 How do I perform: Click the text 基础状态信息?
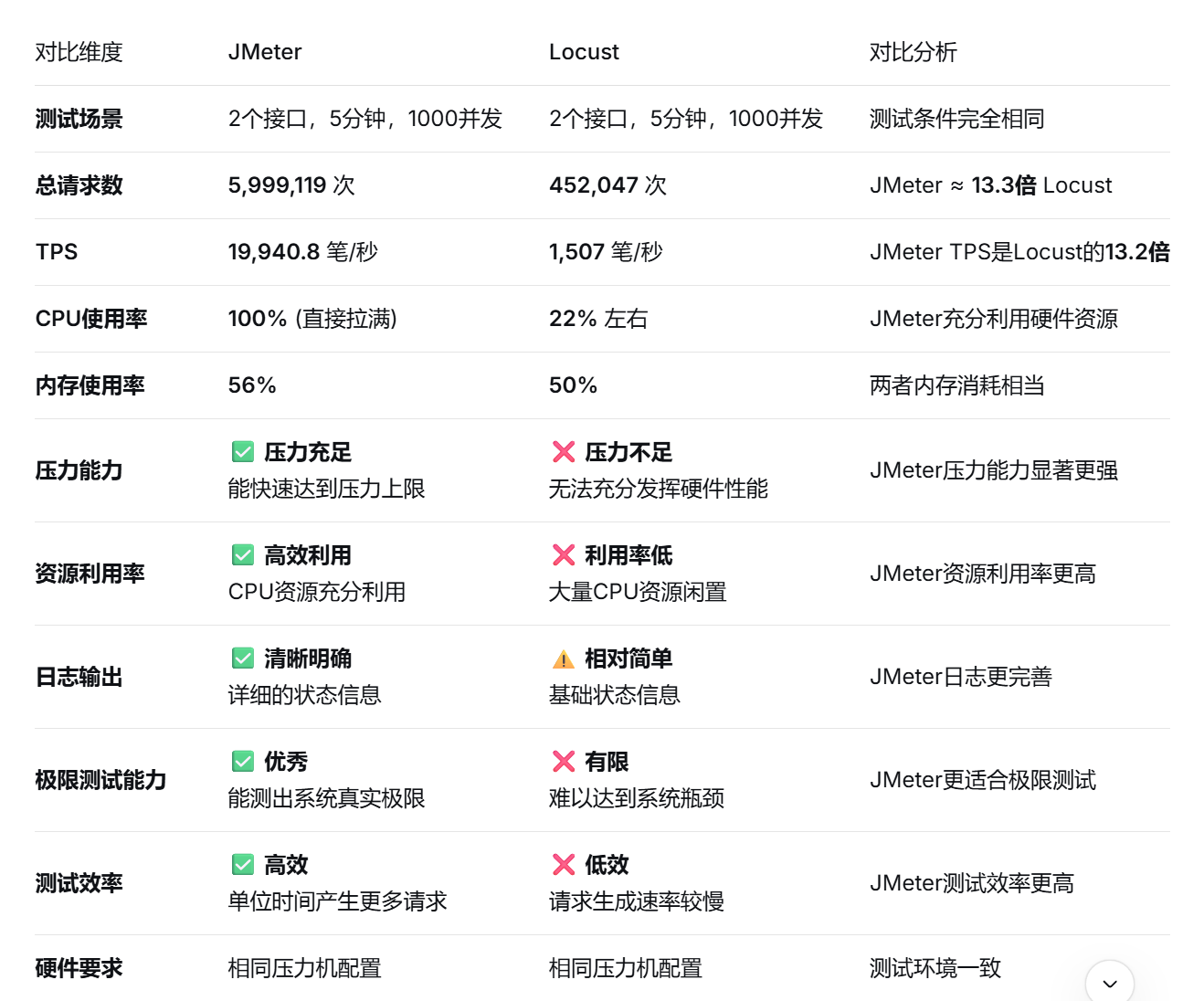coord(615,695)
